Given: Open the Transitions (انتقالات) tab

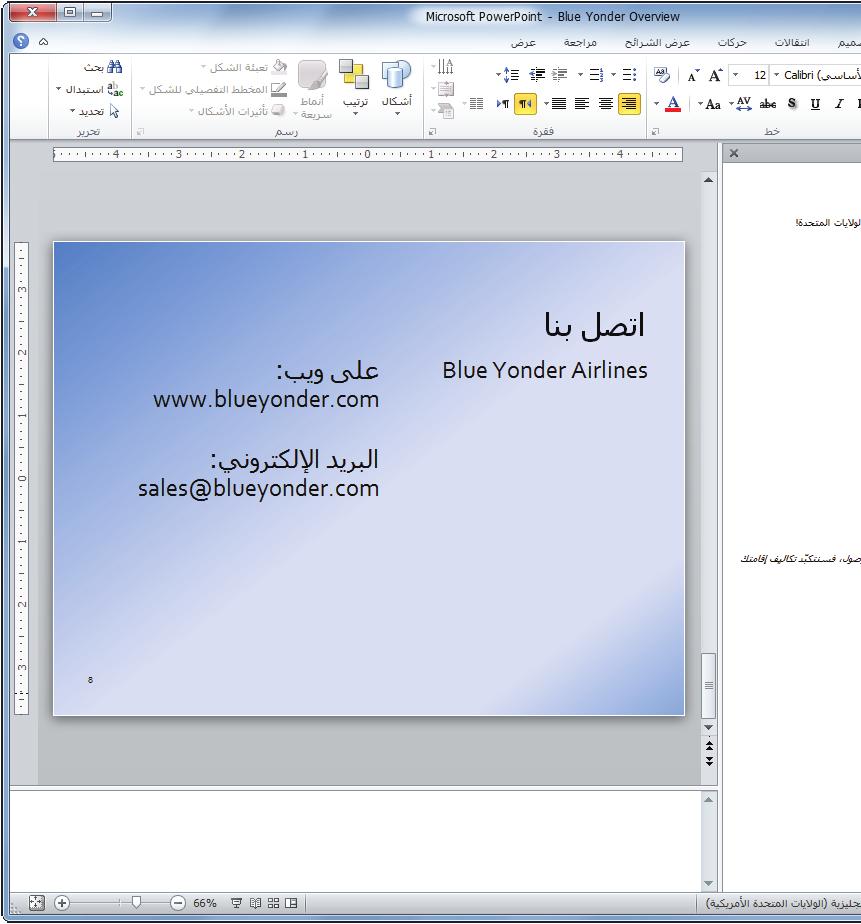Looking at the screenshot, I should click(791, 42).
